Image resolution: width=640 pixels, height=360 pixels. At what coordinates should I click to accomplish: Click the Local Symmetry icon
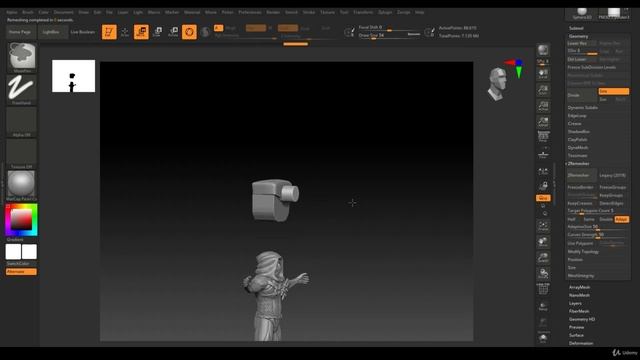543,171
